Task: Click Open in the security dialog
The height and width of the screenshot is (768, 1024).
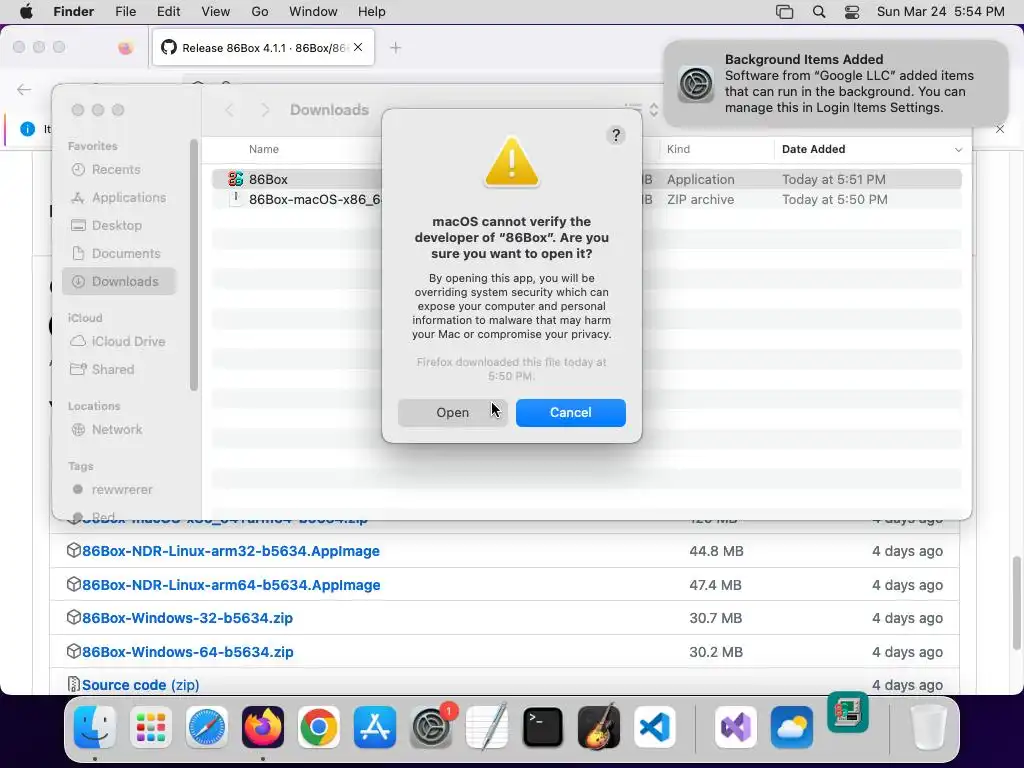Action: coord(453,413)
